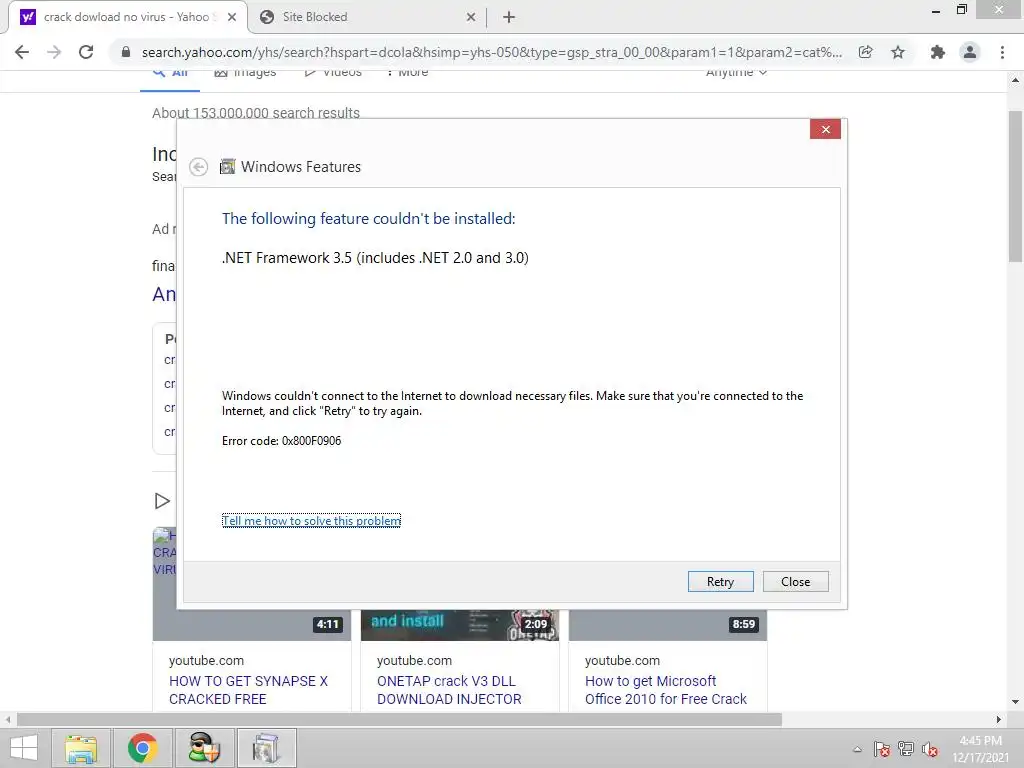The image size is (1024, 768).
Task: Show hidden system tray icons
Action: pos(857,749)
